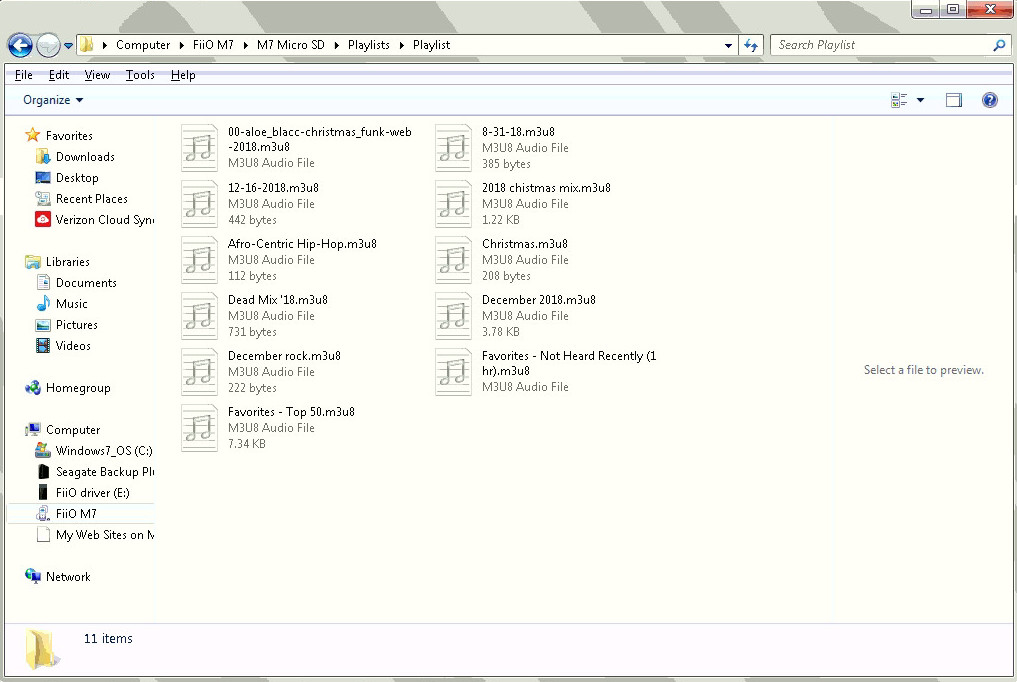Open the Tools menu
This screenshot has height=682, width=1017.
[140, 75]
